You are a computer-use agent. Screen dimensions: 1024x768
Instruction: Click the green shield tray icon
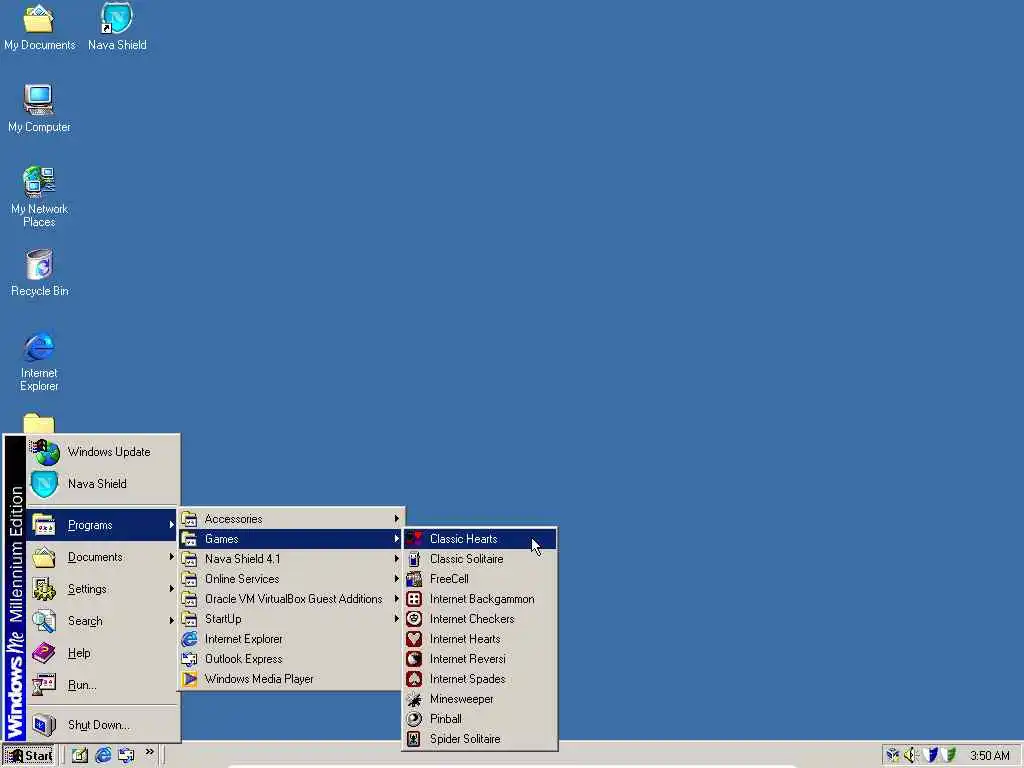pyautogui.click(x=948, y=756)
